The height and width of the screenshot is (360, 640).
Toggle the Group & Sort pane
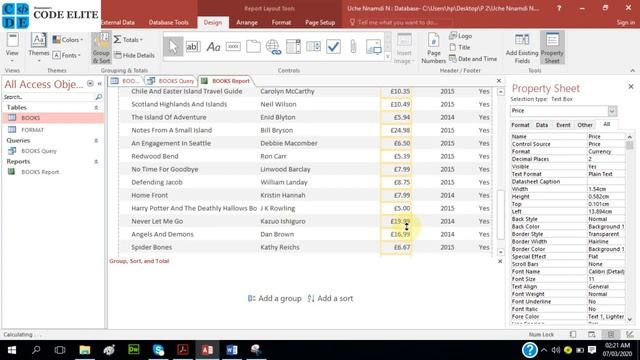pyautogui.click(x=101, y=48)
